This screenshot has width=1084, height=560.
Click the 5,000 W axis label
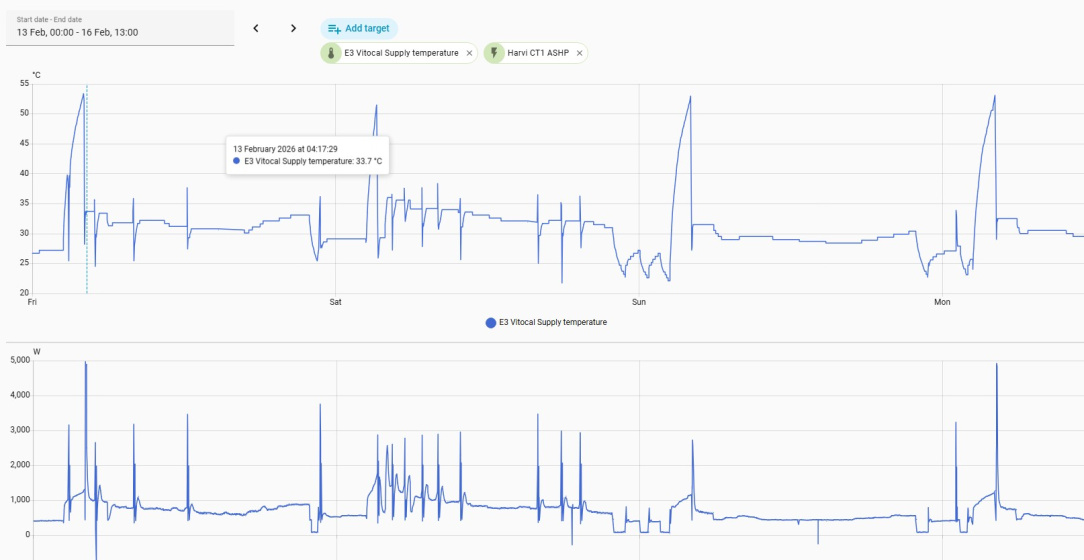pos(20,360)
